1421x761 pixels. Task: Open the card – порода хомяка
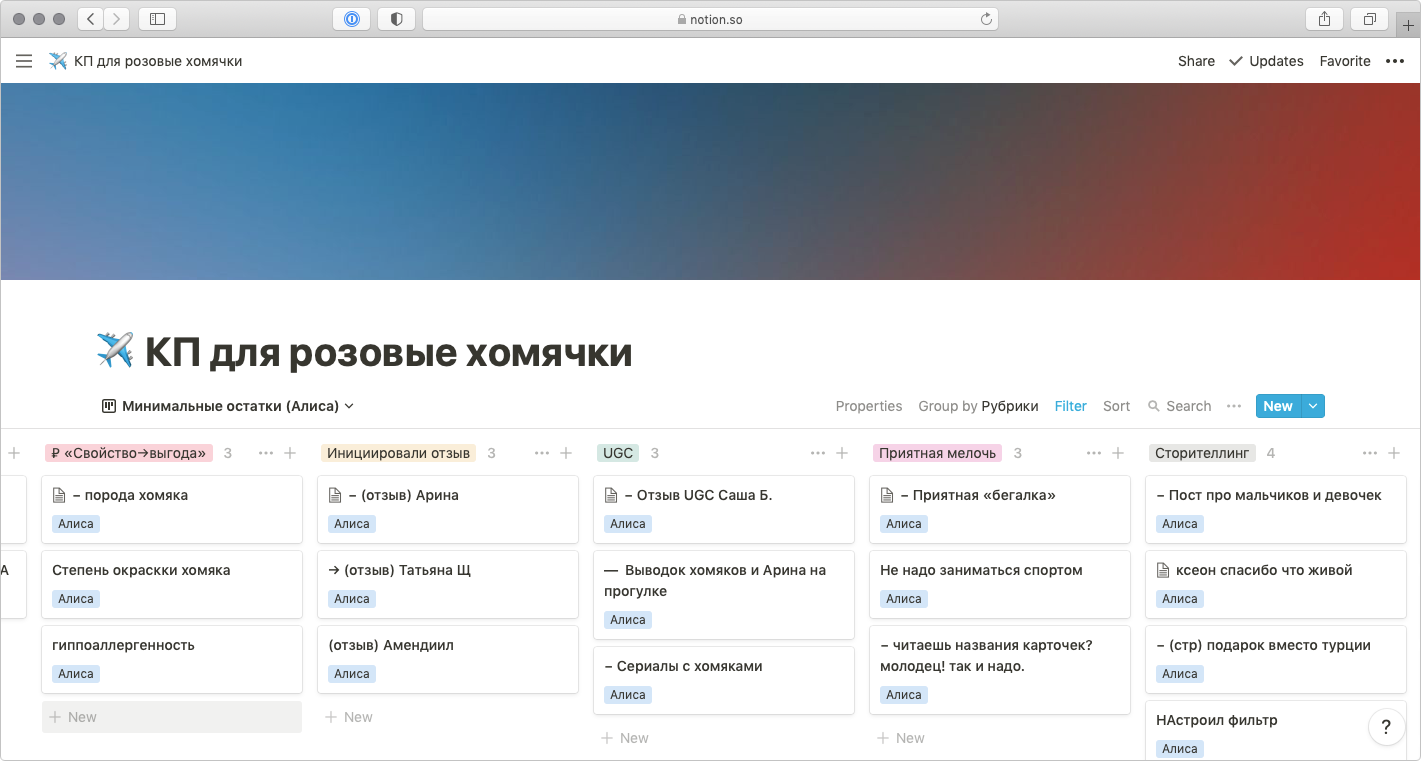click(x=172, y=509)
